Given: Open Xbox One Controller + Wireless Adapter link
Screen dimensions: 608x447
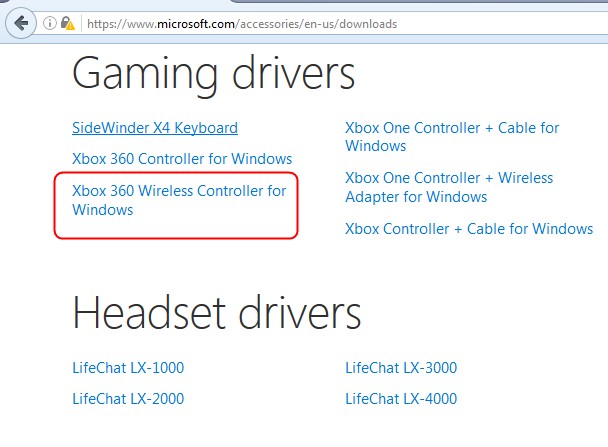Looking at the screenshot, I should (x=449, y=187).
